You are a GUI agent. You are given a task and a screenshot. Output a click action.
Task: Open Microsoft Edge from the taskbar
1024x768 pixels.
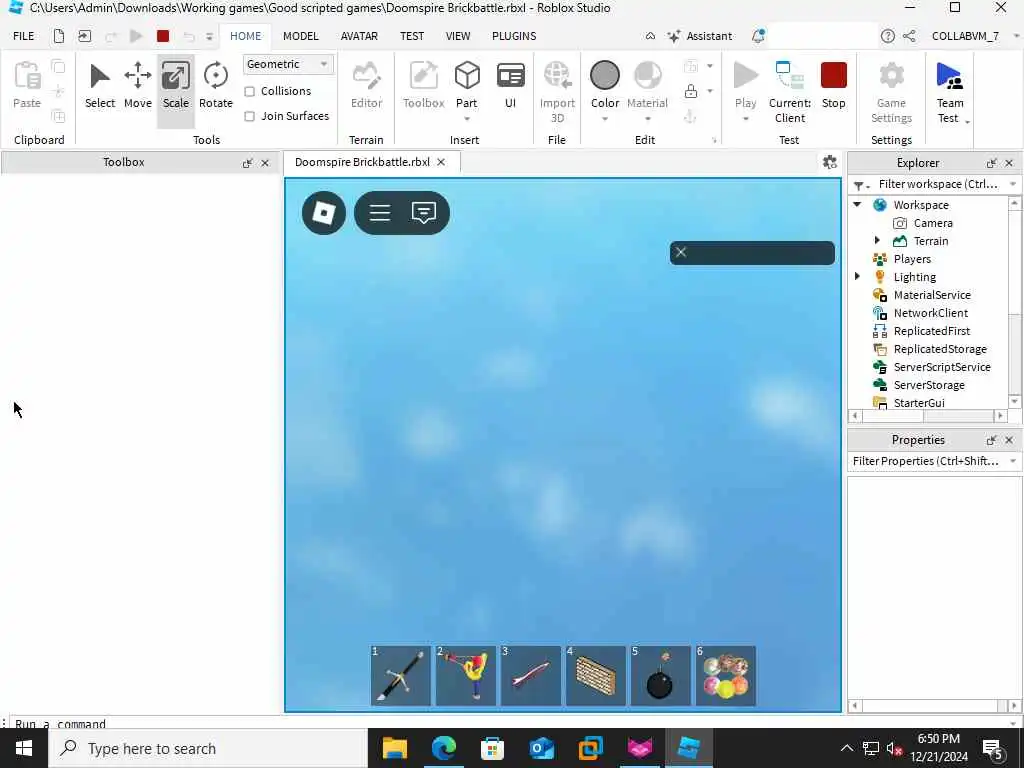point(443,748)
